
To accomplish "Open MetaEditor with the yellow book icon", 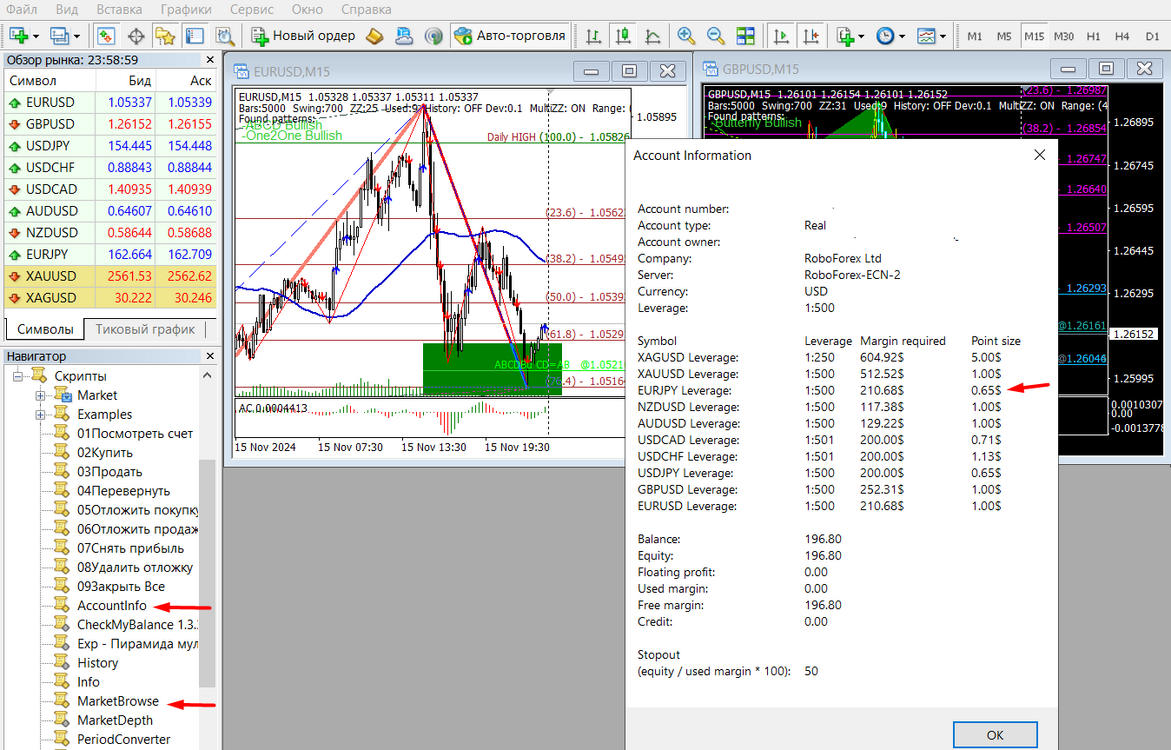I will coord(374,35).
